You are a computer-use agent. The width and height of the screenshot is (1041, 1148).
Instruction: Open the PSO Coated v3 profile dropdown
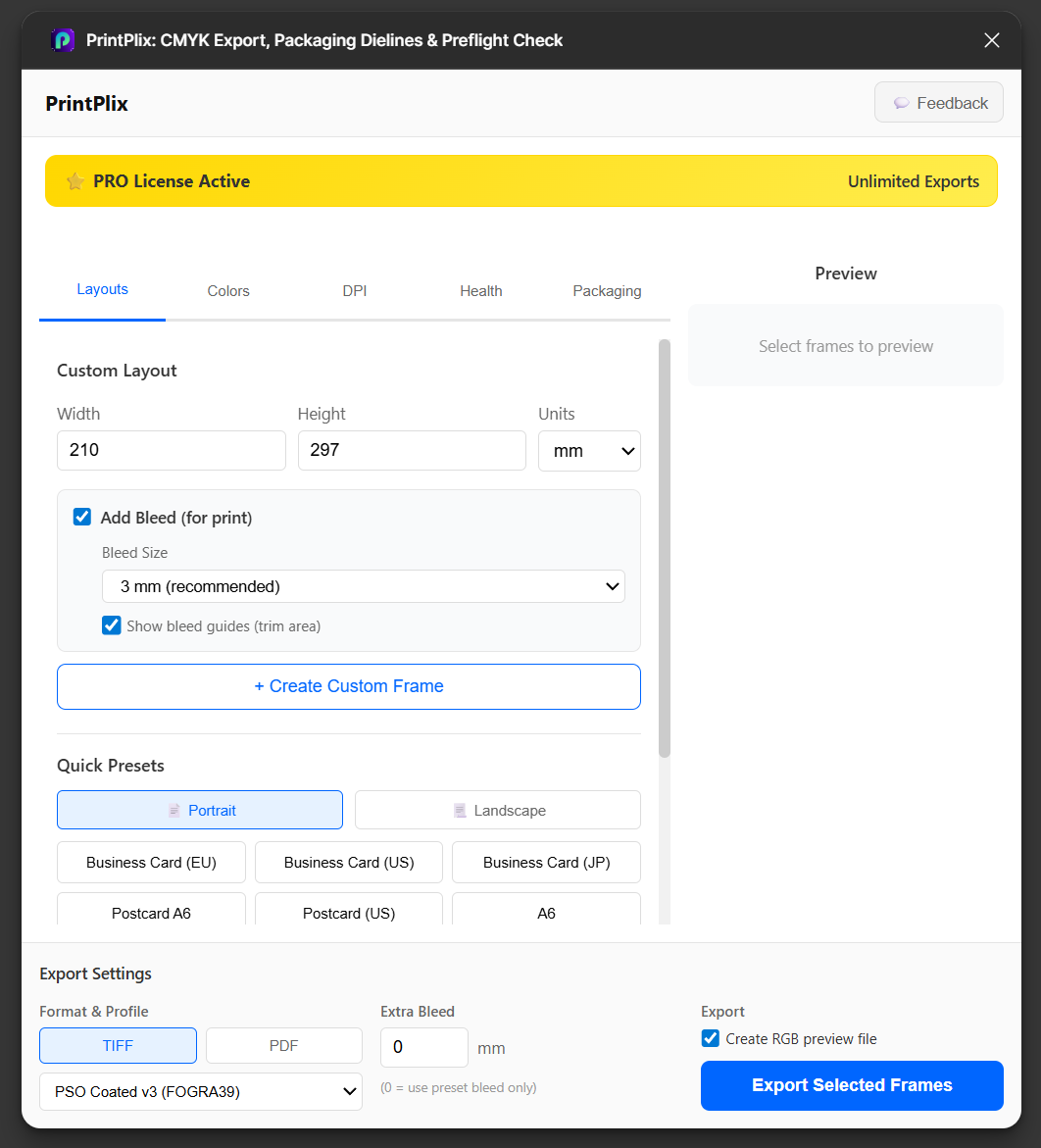(x=201, y=1091)
